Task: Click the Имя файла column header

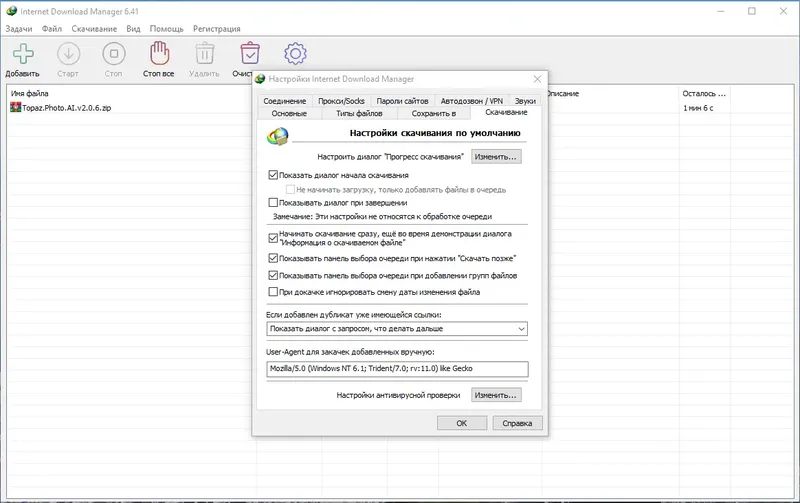Action: pos(30,93)
